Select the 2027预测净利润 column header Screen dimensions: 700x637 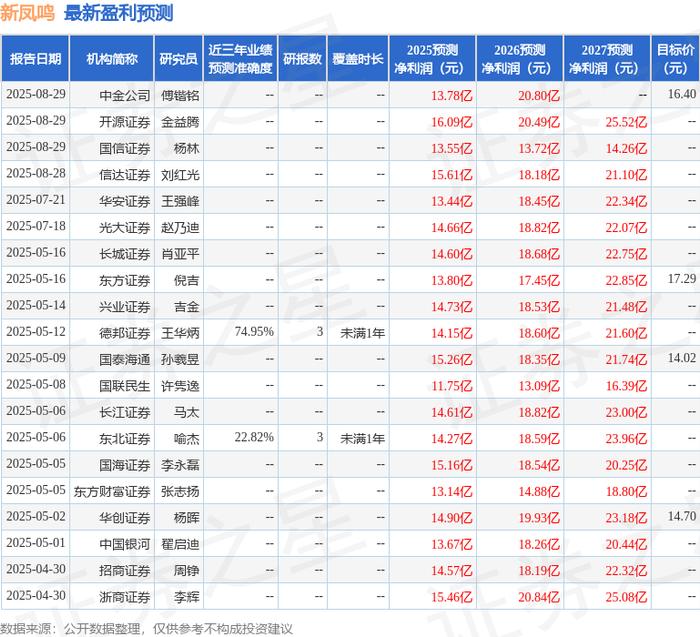607,59
